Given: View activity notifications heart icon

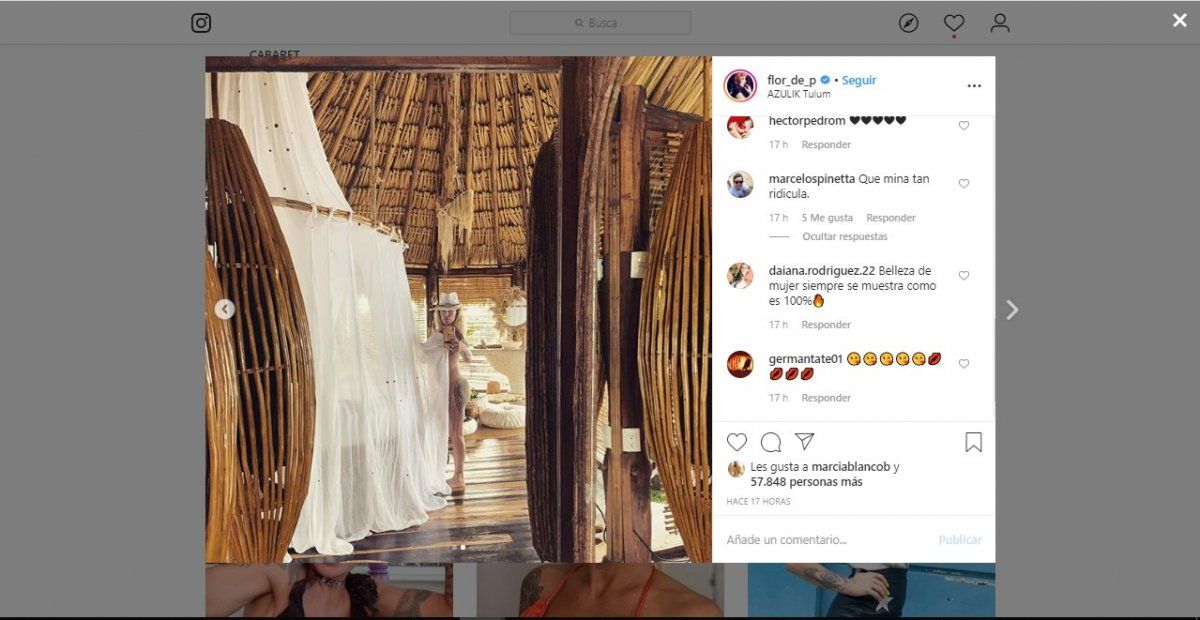Looking at the screenshot, I should [954, 22].
